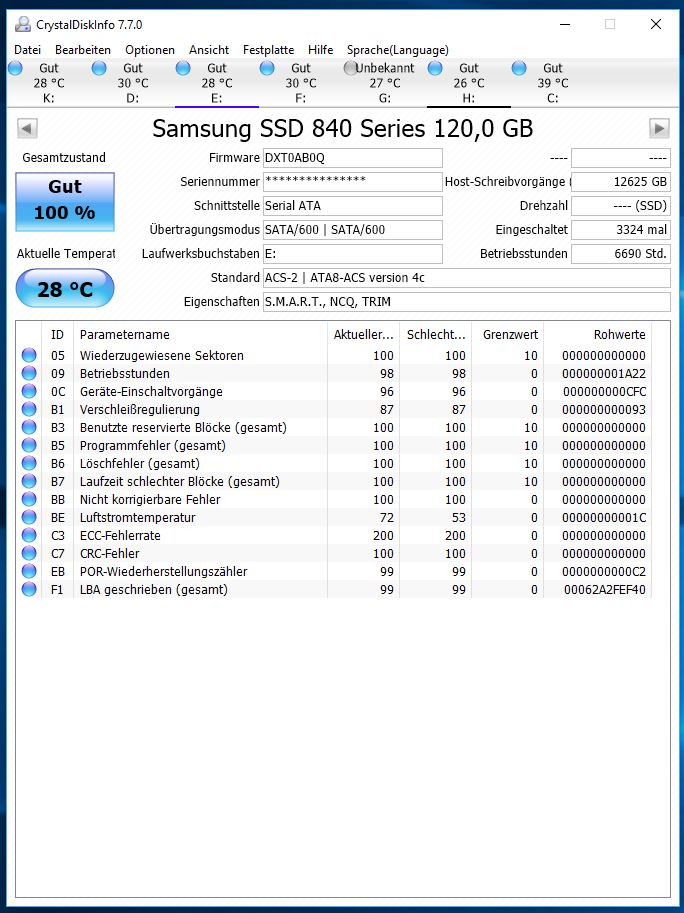Screen dimensions: 684x913
Task: Click status orb for Verschleißregulierung
Action: pos(29,409)
